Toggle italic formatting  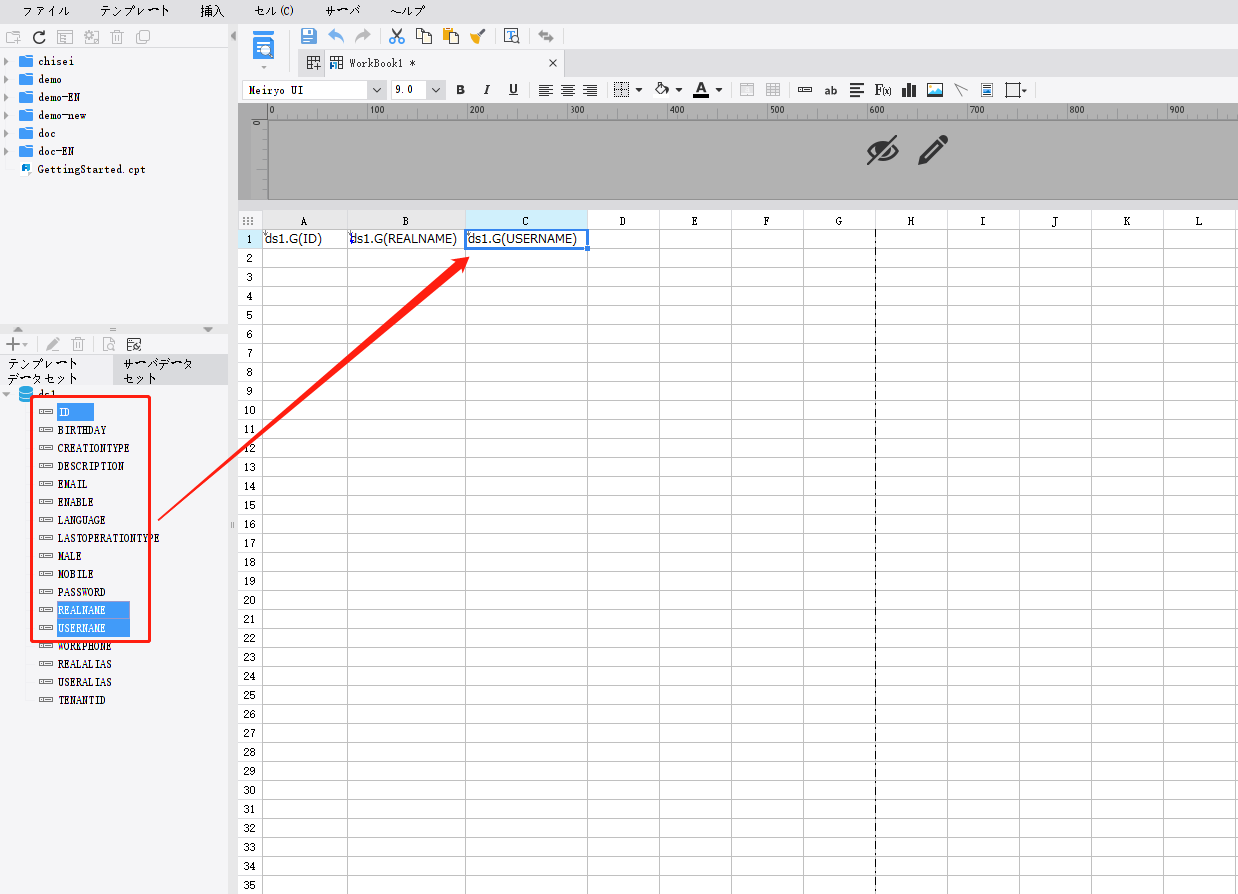[486, 90]
